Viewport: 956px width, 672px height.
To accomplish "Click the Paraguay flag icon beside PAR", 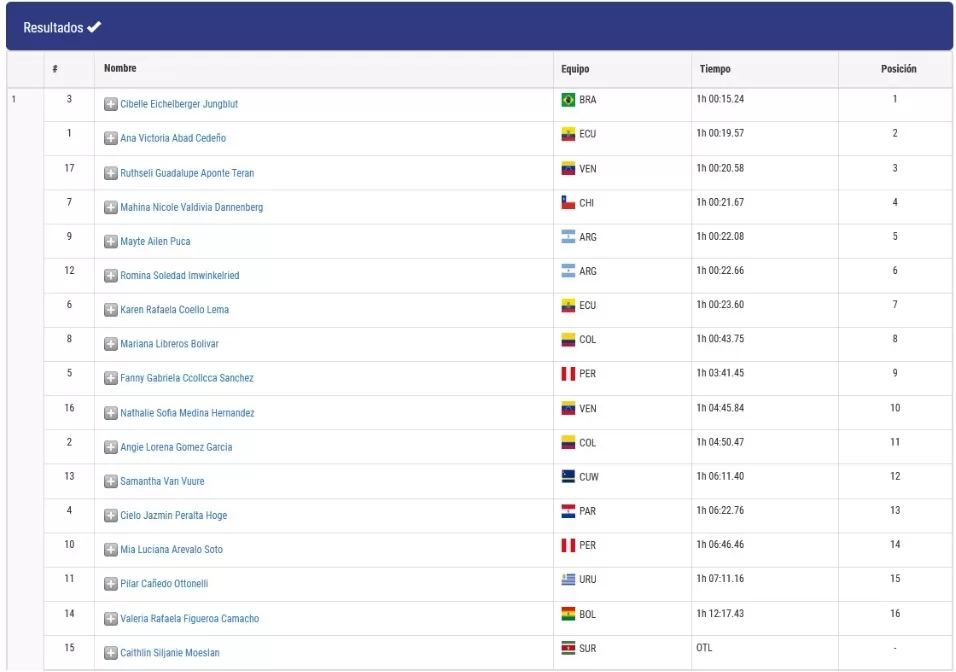I will 568,511.
